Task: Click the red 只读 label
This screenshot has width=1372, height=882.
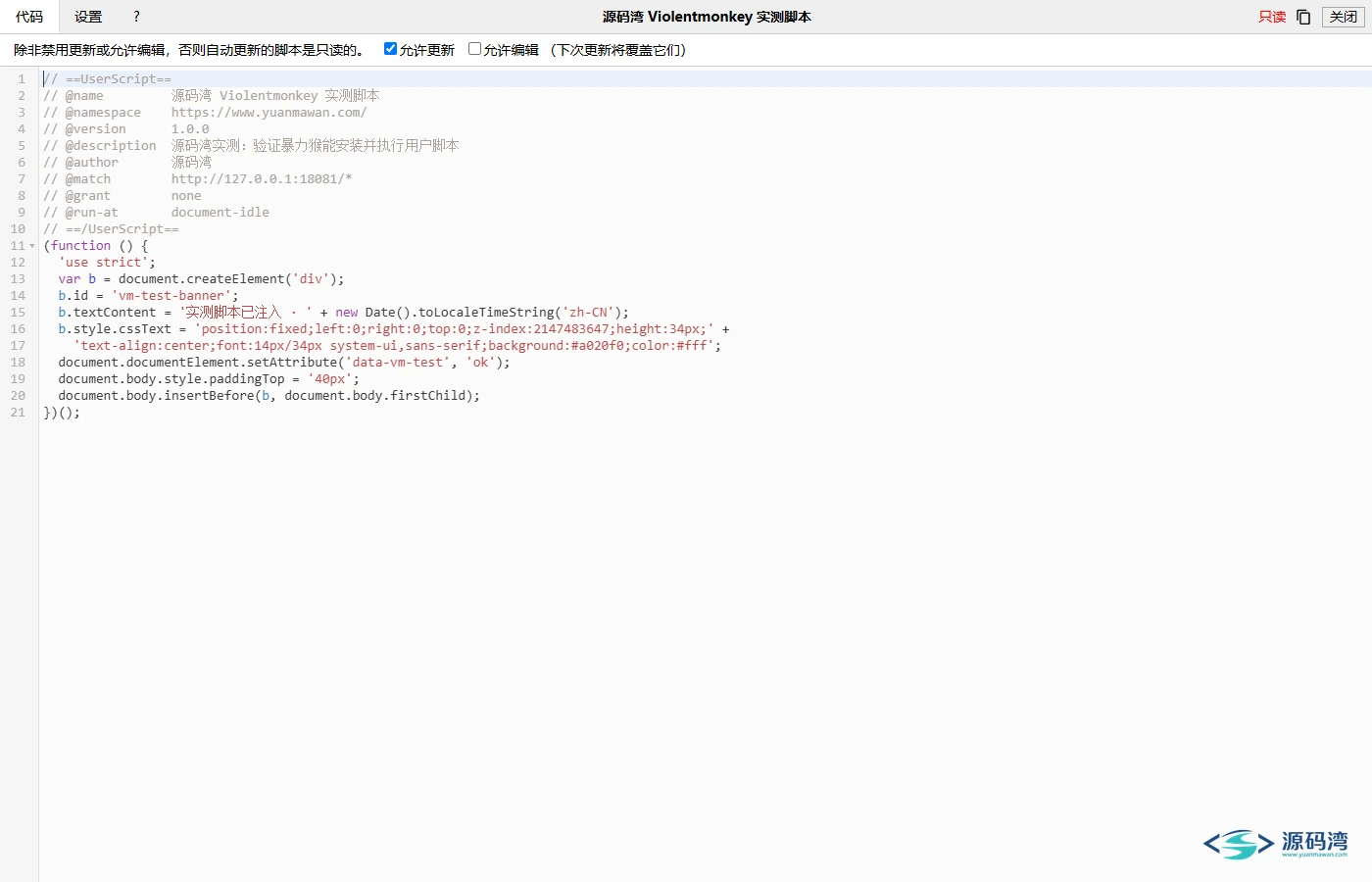Action: point(1272,17)
